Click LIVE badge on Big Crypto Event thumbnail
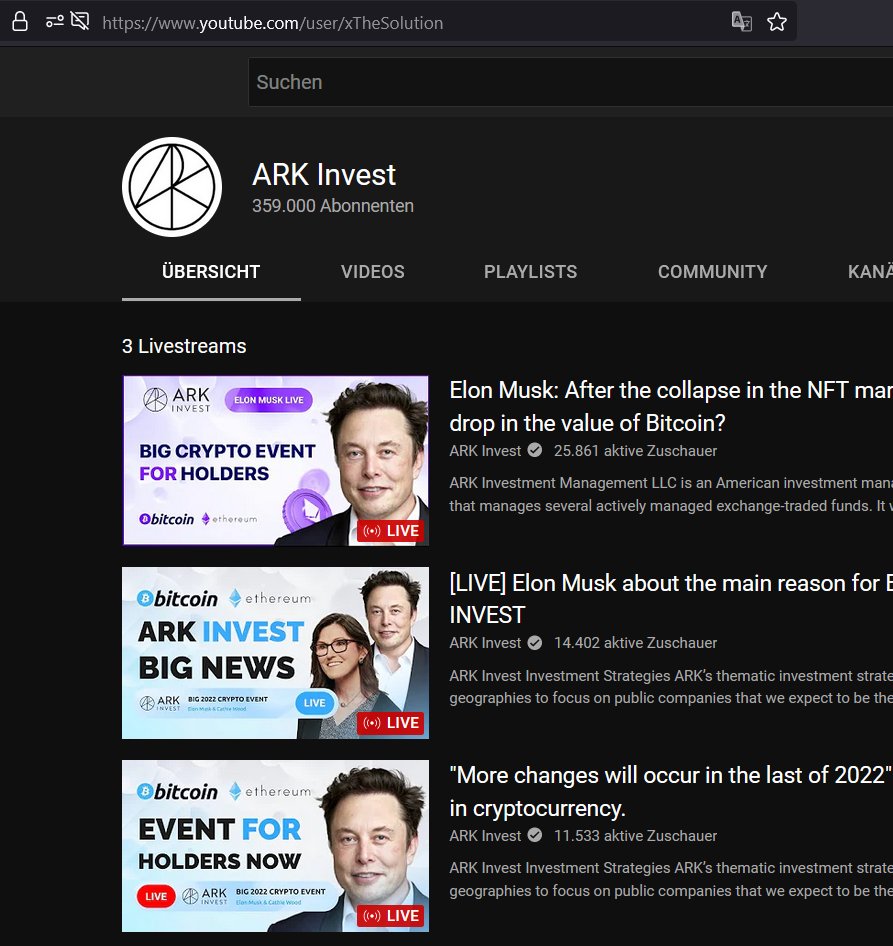This screenshot has height=946, width=893. 391,531
